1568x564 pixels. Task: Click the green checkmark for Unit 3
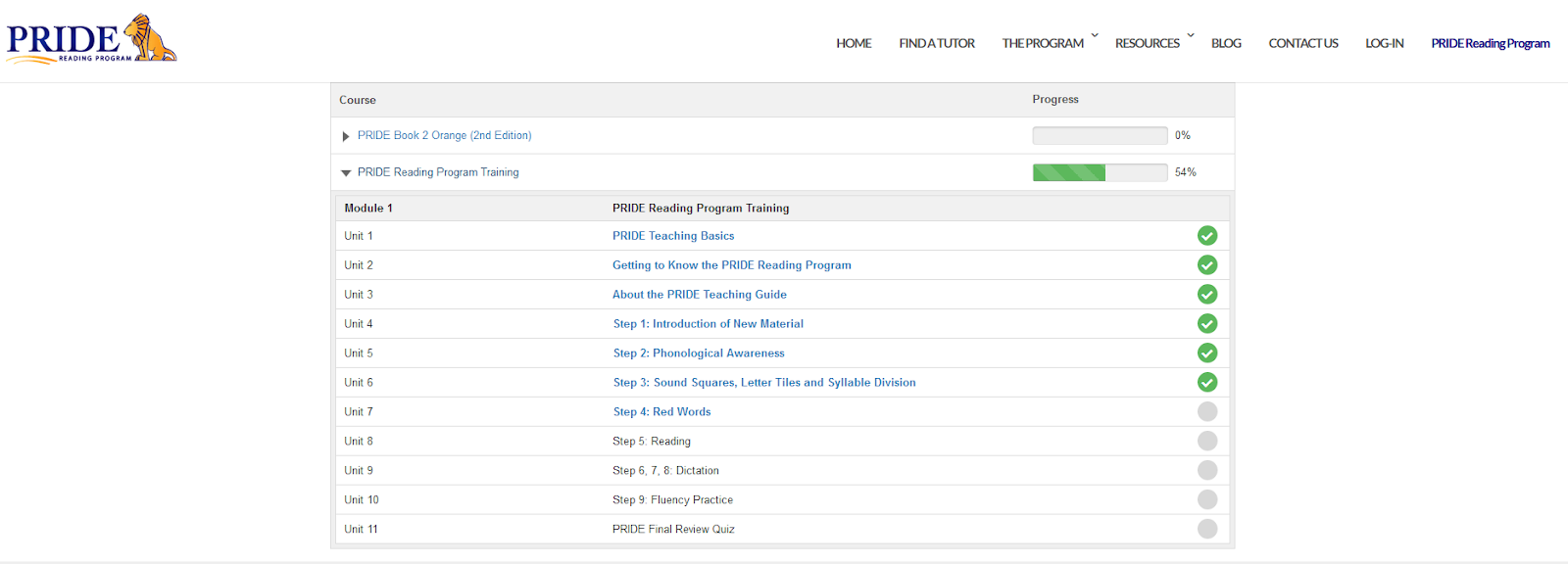pos(1207,295)
